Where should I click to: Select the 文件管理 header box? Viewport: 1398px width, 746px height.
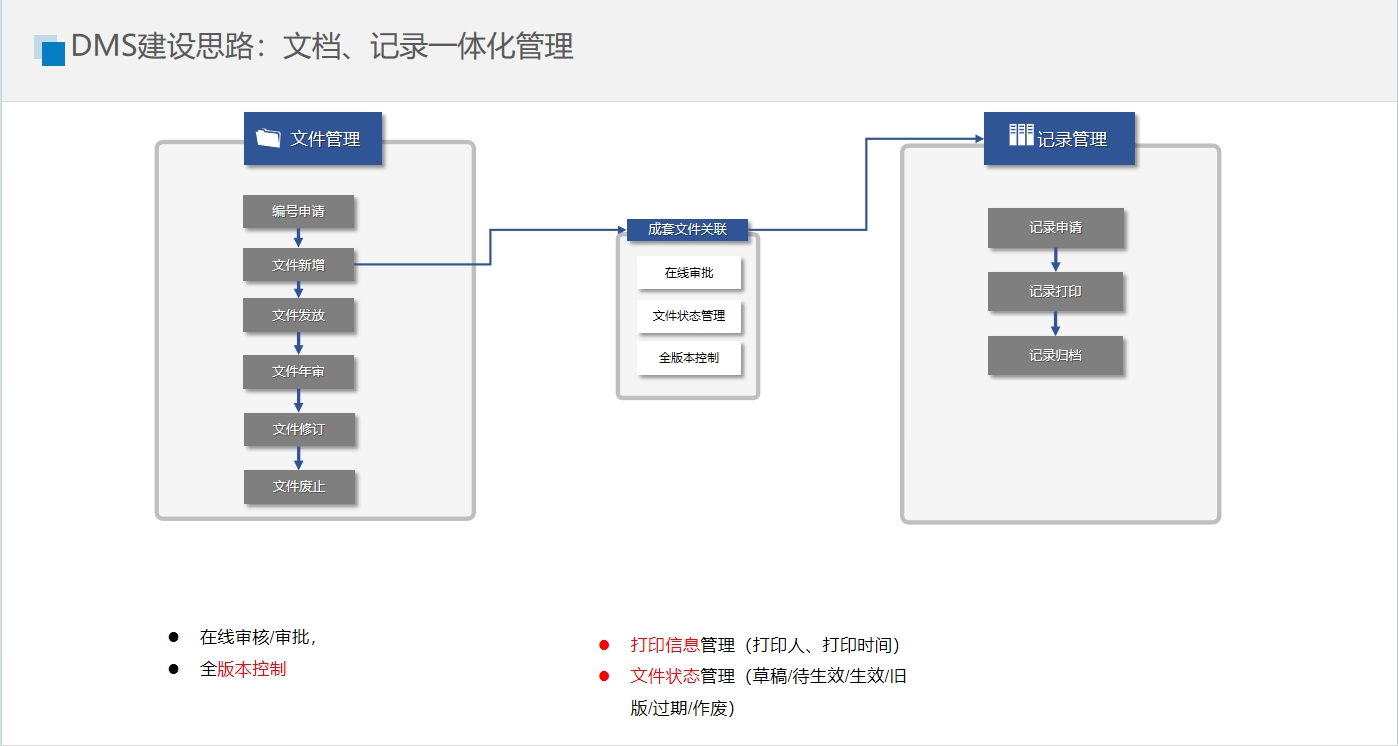[313, 138]
